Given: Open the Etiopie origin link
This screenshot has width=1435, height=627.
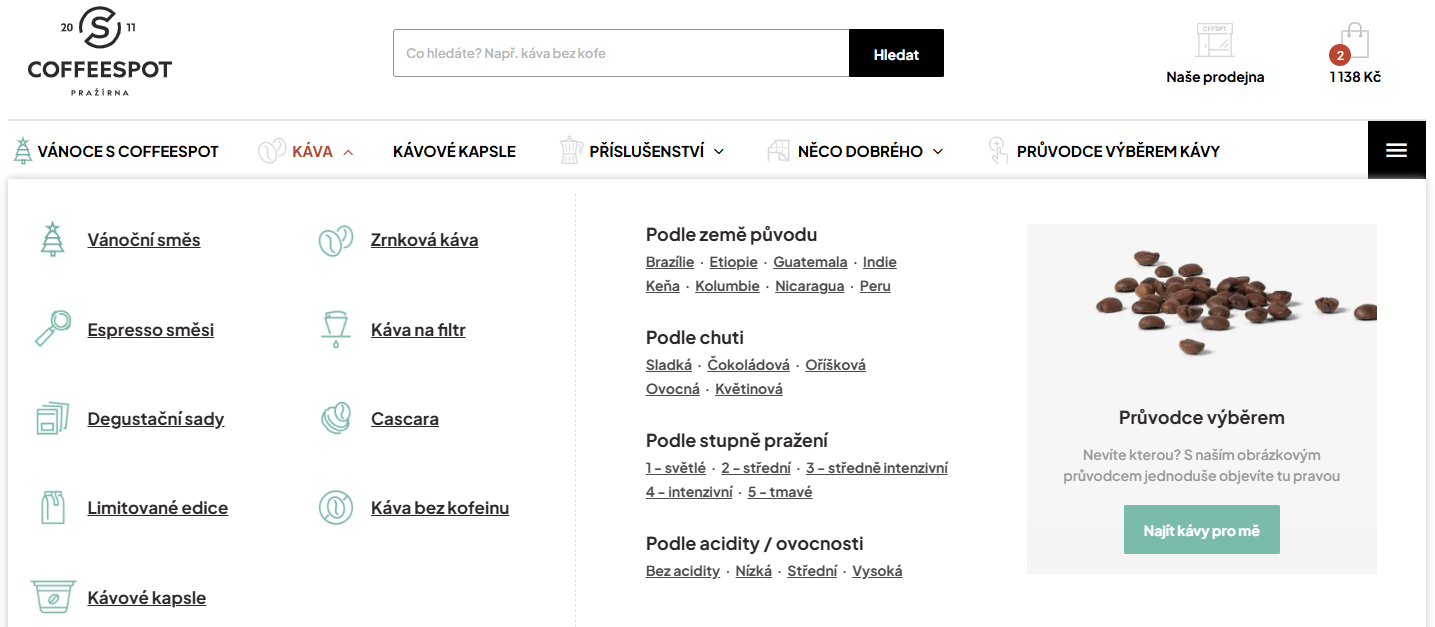Looking at the screenshot, I should [x=733, y=262].
